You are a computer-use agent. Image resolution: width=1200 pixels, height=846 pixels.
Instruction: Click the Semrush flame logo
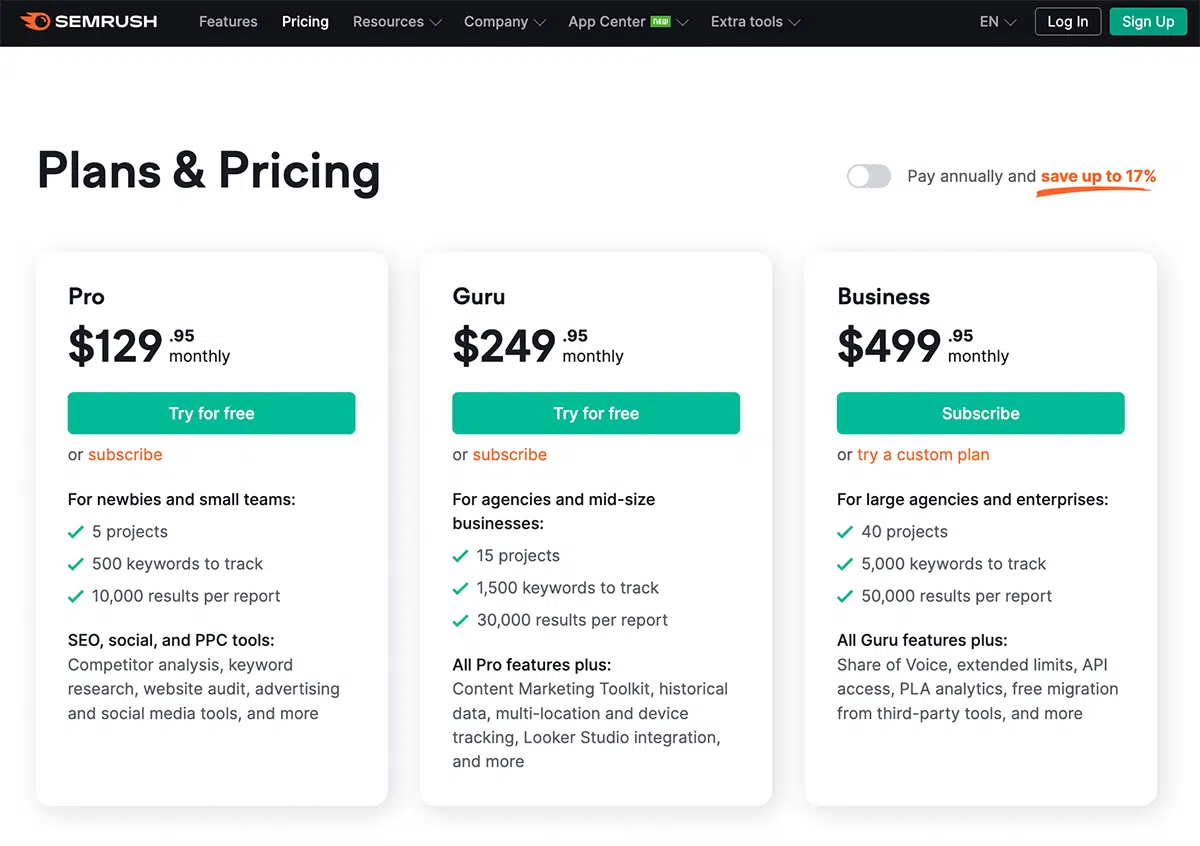point(34,21)
